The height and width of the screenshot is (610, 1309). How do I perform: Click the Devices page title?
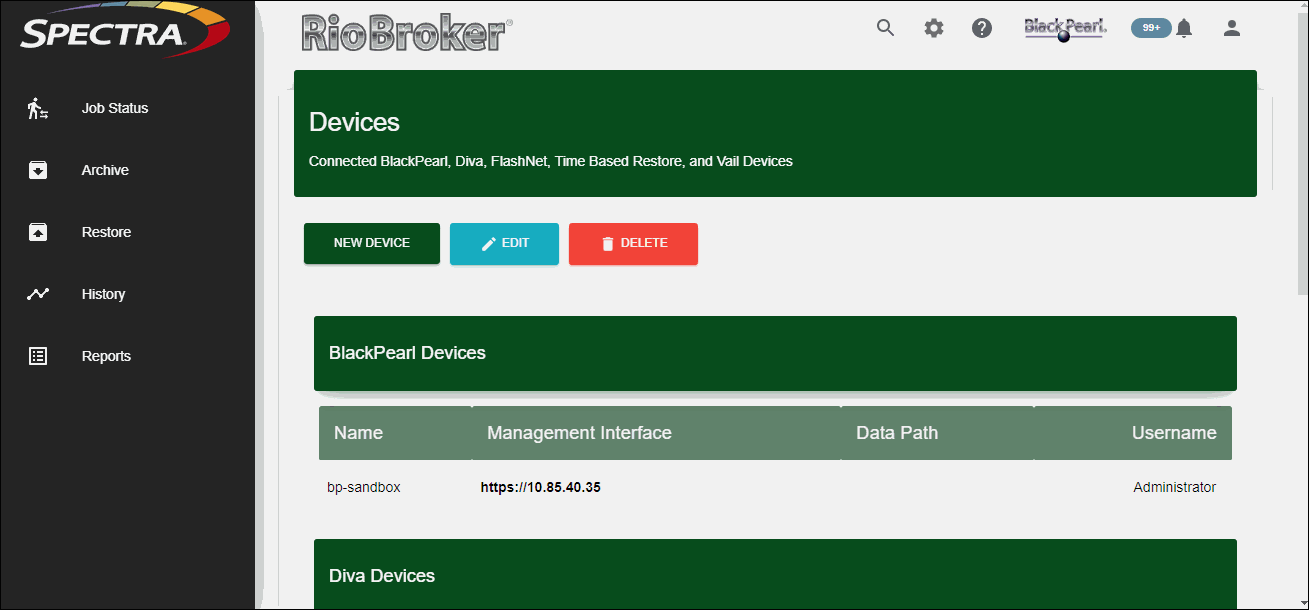[x=354, y=122]
